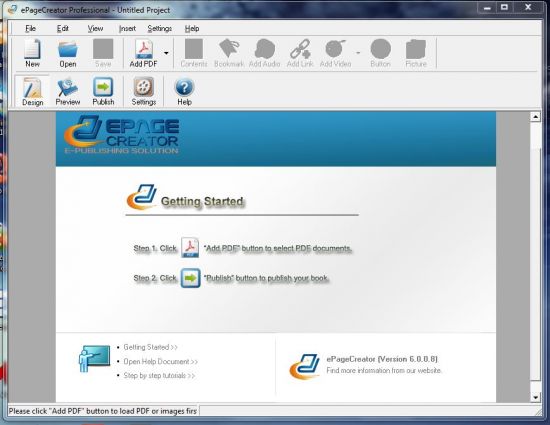Screen dimensions: 550x425
Task: Expand the Add Video dropdown arrow
Action: pos(358,53)
